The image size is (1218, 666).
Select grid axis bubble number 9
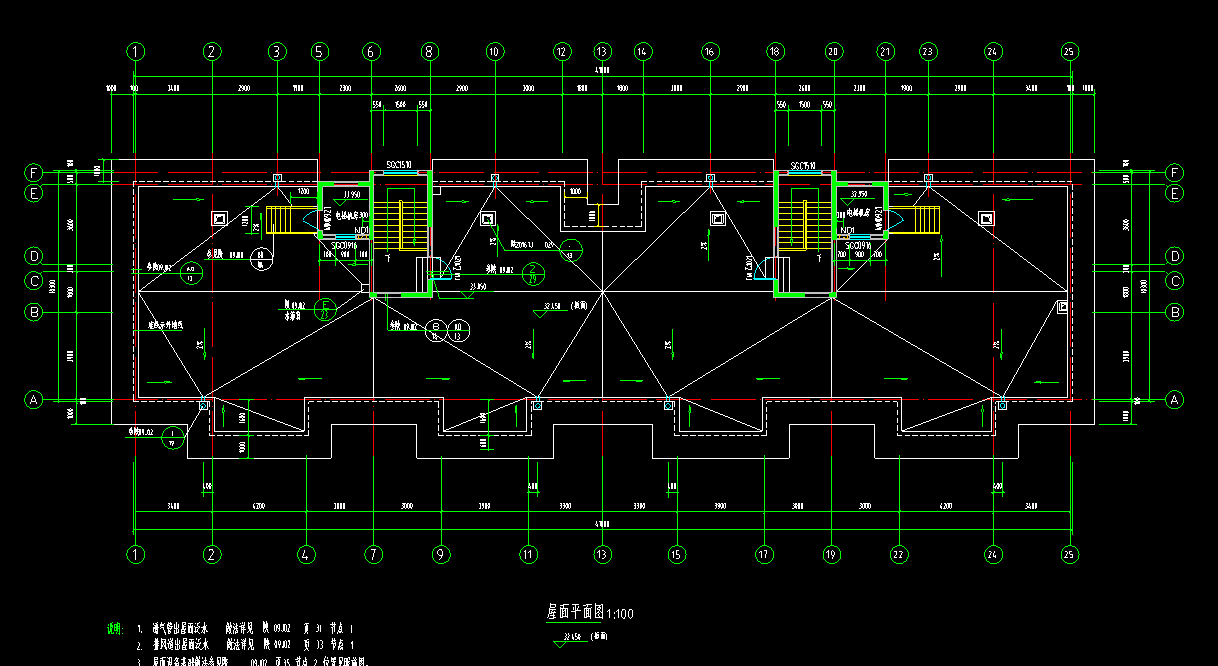coord(438,553)
